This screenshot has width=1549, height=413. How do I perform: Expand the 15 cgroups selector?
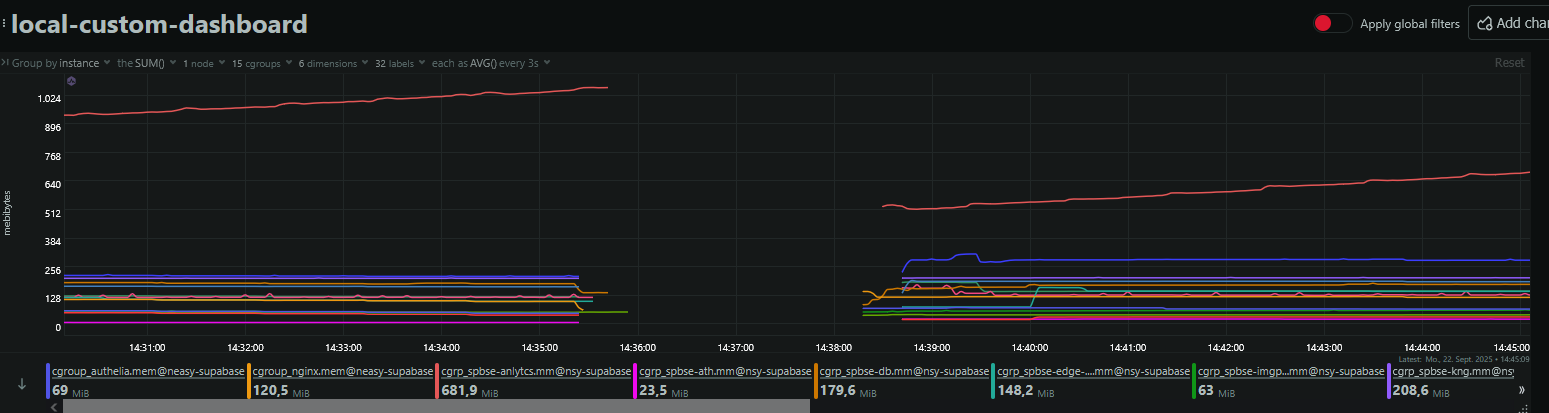[261, 63]
